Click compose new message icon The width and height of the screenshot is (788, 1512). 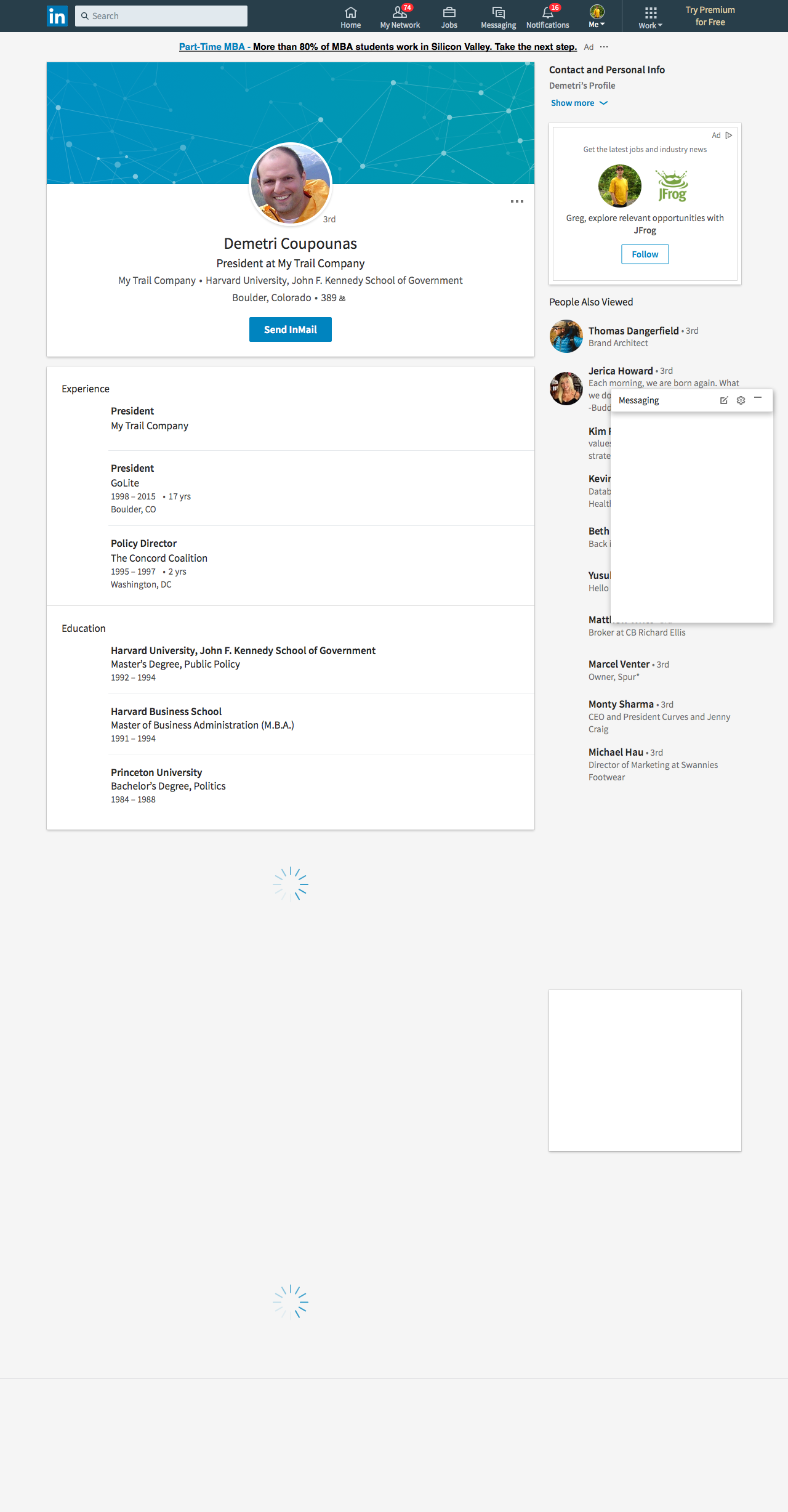pos(724,400)
